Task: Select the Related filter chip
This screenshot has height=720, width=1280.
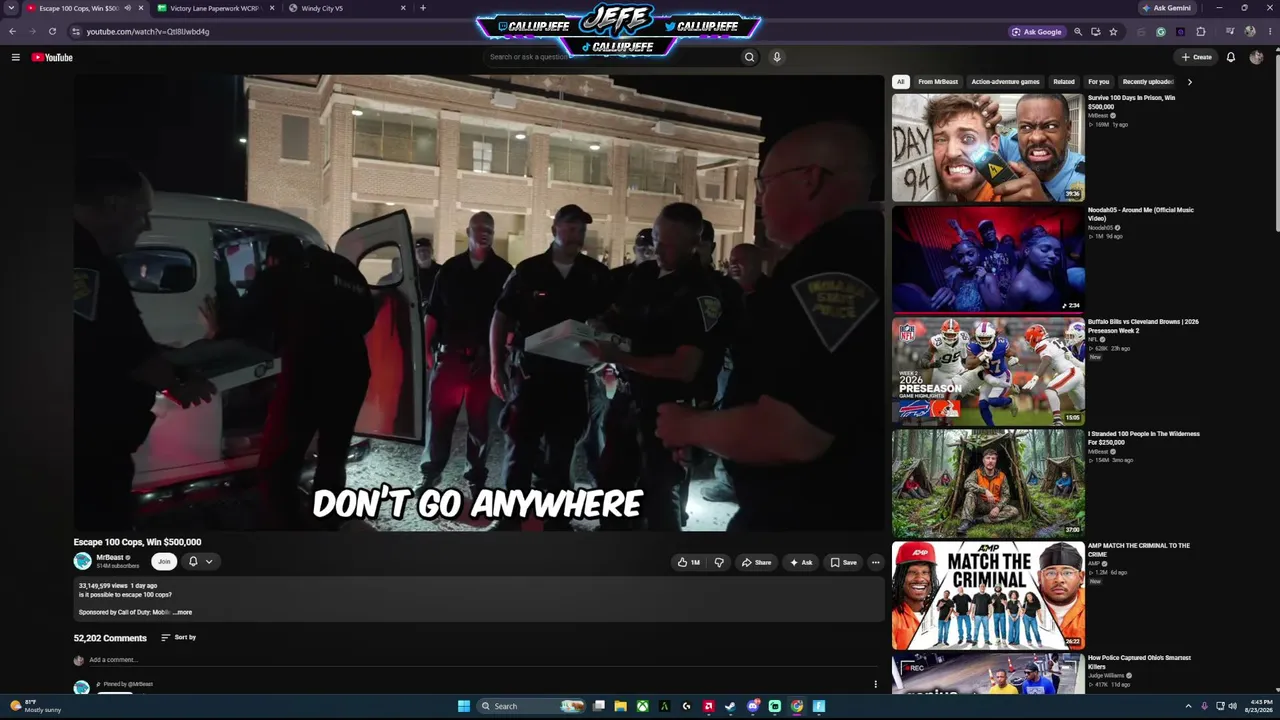Action: (x=1064, y=82)
